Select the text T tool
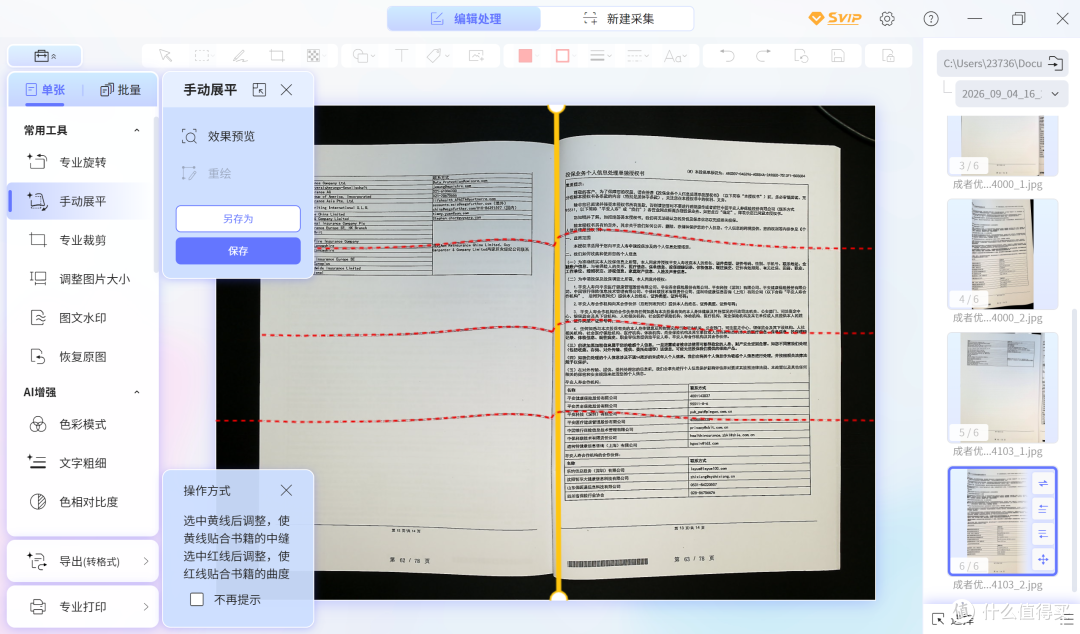The height and width of the screenshot is (634, 1080). (402, 56)
